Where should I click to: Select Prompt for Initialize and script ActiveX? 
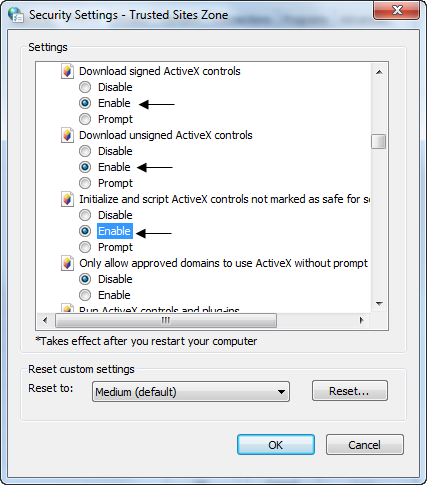85,247
